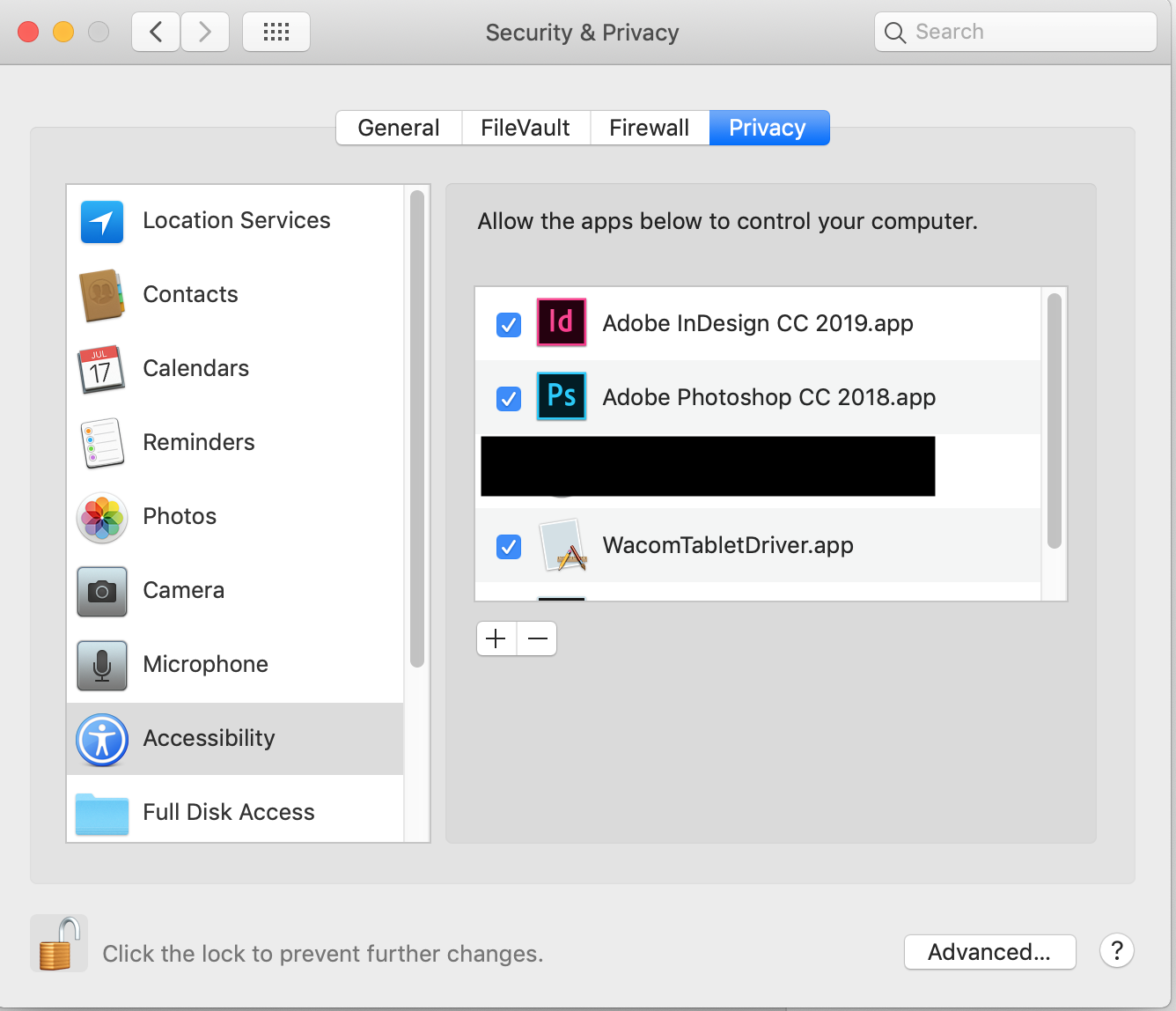Select Full Disk Access label
Viewport: 1176px width, 1011px height.
pyautogui.click(x=229, y=812)
